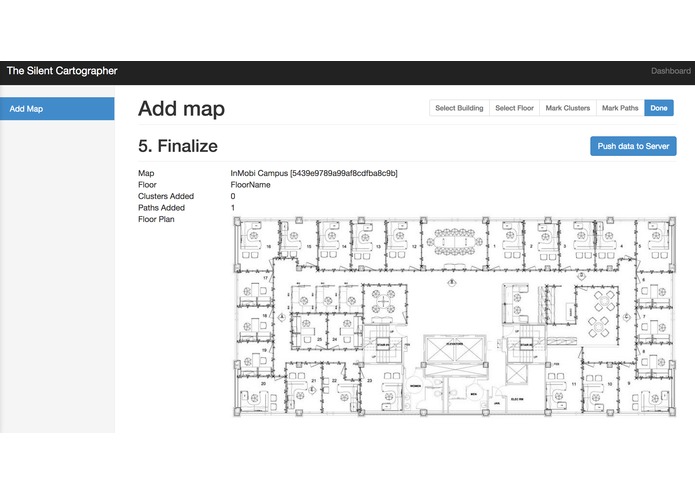This screenshot has width=695, height=494.
Task: Click hexagon marker B on the floor plan
Action: [x=452, y=282]
